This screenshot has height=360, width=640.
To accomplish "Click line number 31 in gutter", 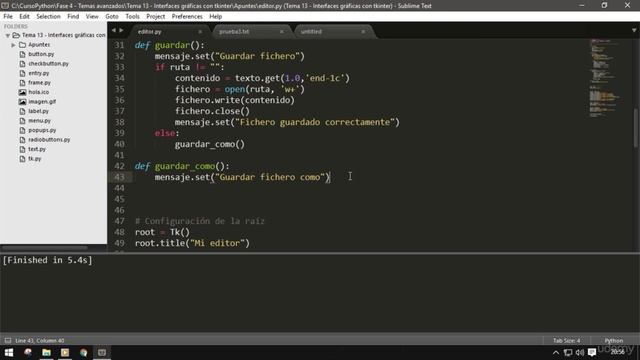I will point(119,45).
